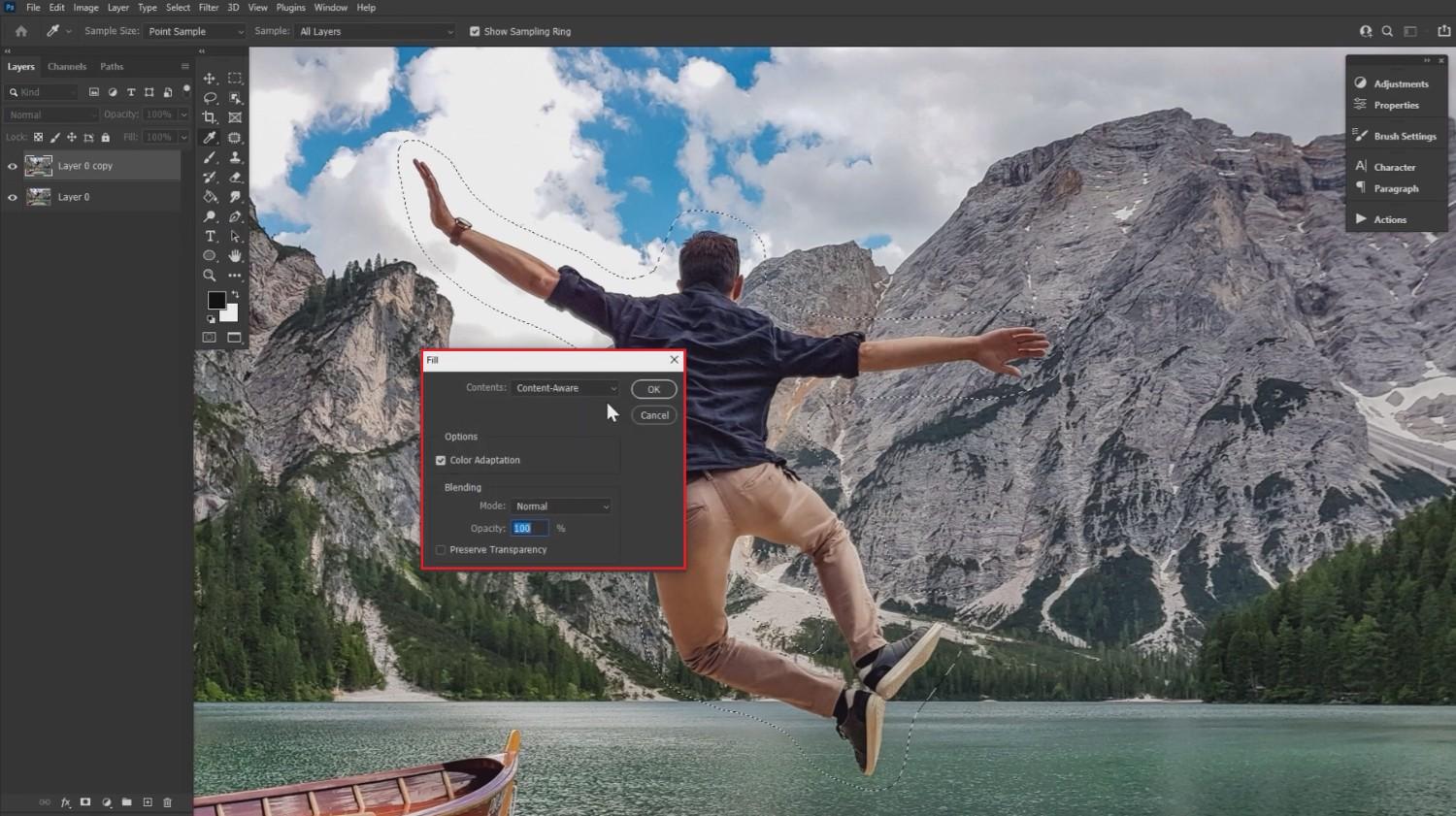Open the Filter menu
The image size is (1456, 816).
pyautogui.click(x=209, y=8)
